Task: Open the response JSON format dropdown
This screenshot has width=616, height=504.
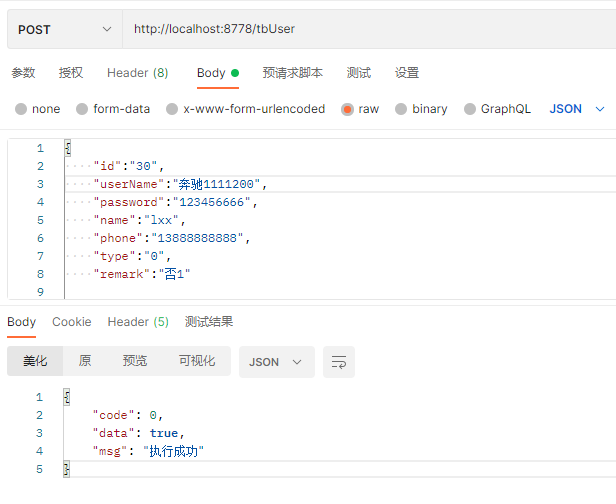Action: [277, 362]
